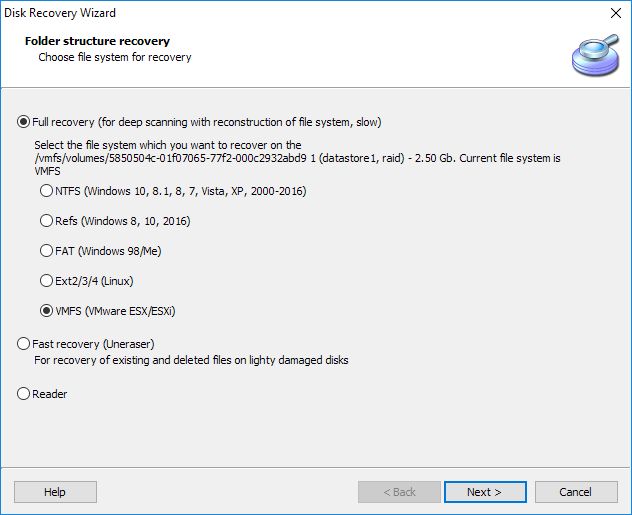Pick the Ext2/3/4 (Linux) option
Screen dimensions: 632x515
click(x=86, y=280)
